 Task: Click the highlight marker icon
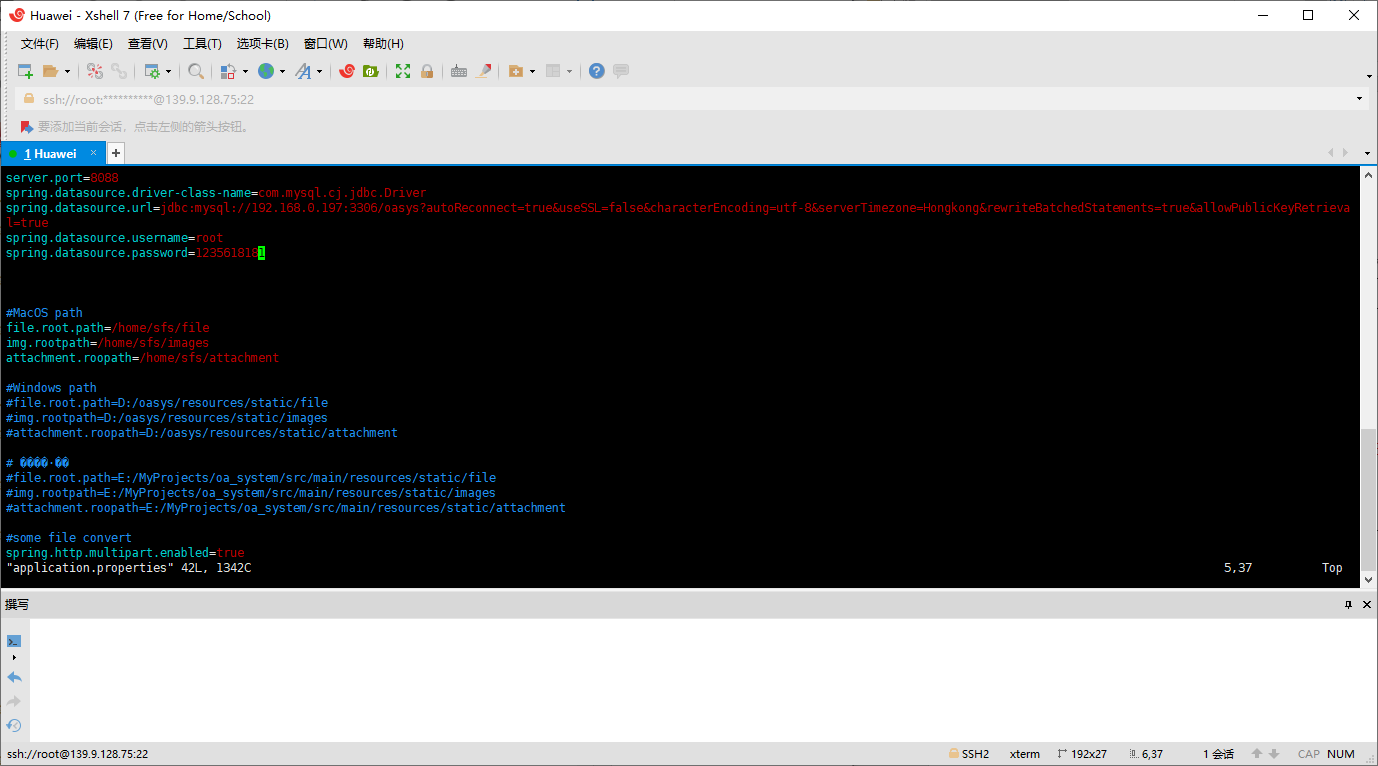(x=485, y=71)
